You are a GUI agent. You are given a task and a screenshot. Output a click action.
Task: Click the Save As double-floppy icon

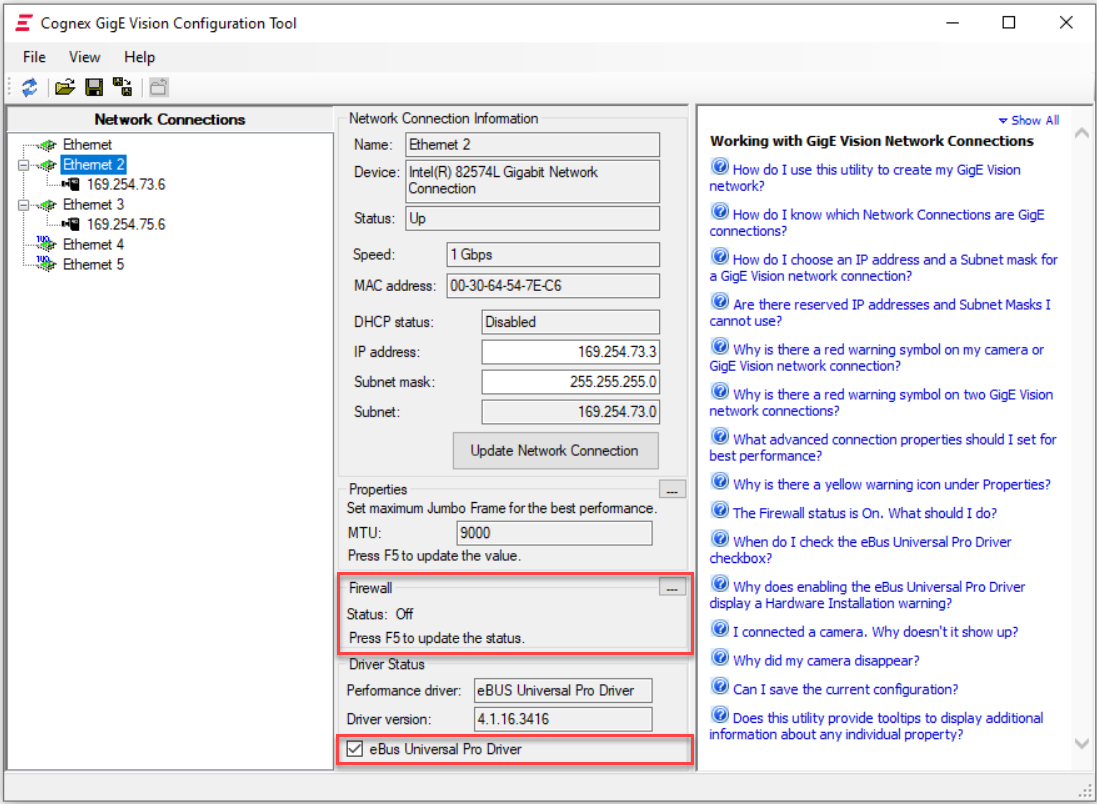coord(123,88)
